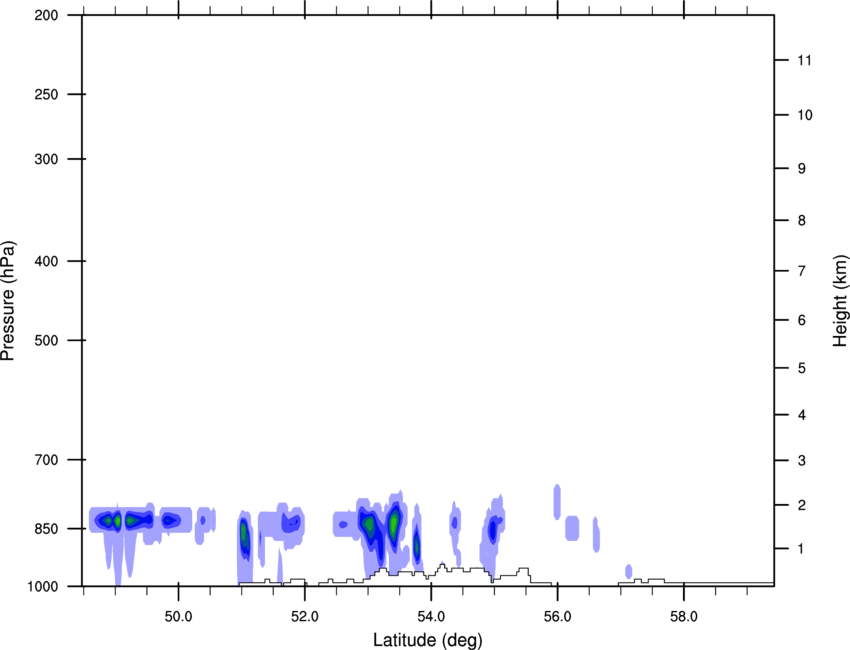Click the 50.0 latitude tick label
Viewport: 850px width, 650px height.
click(178, 617)
